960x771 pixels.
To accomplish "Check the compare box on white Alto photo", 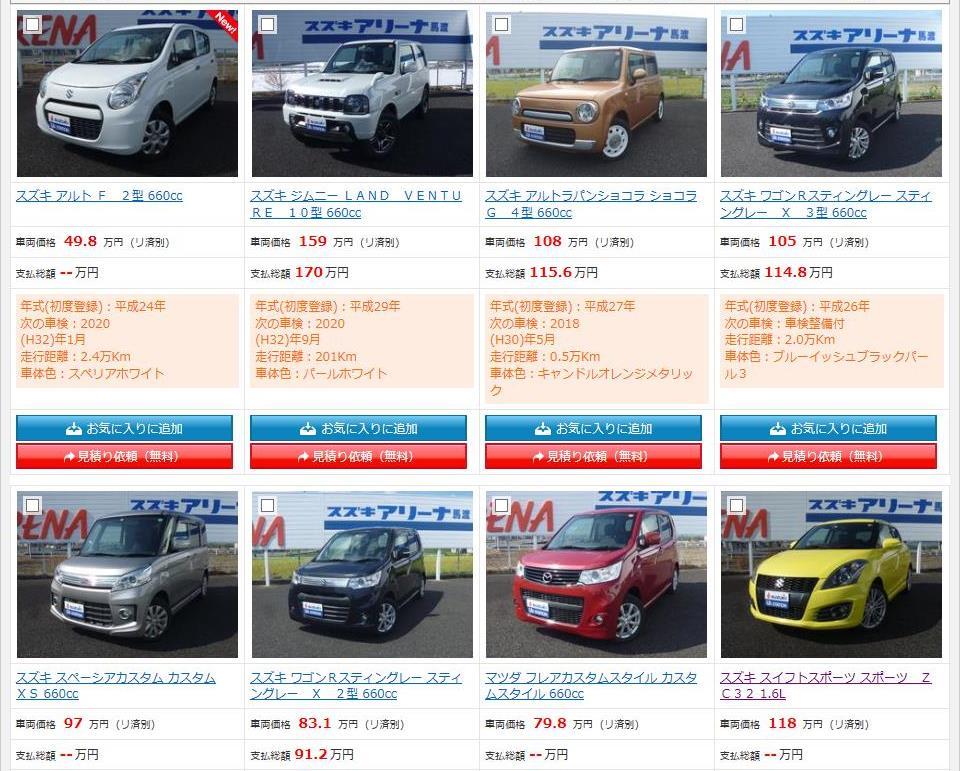I will point(32,24).
